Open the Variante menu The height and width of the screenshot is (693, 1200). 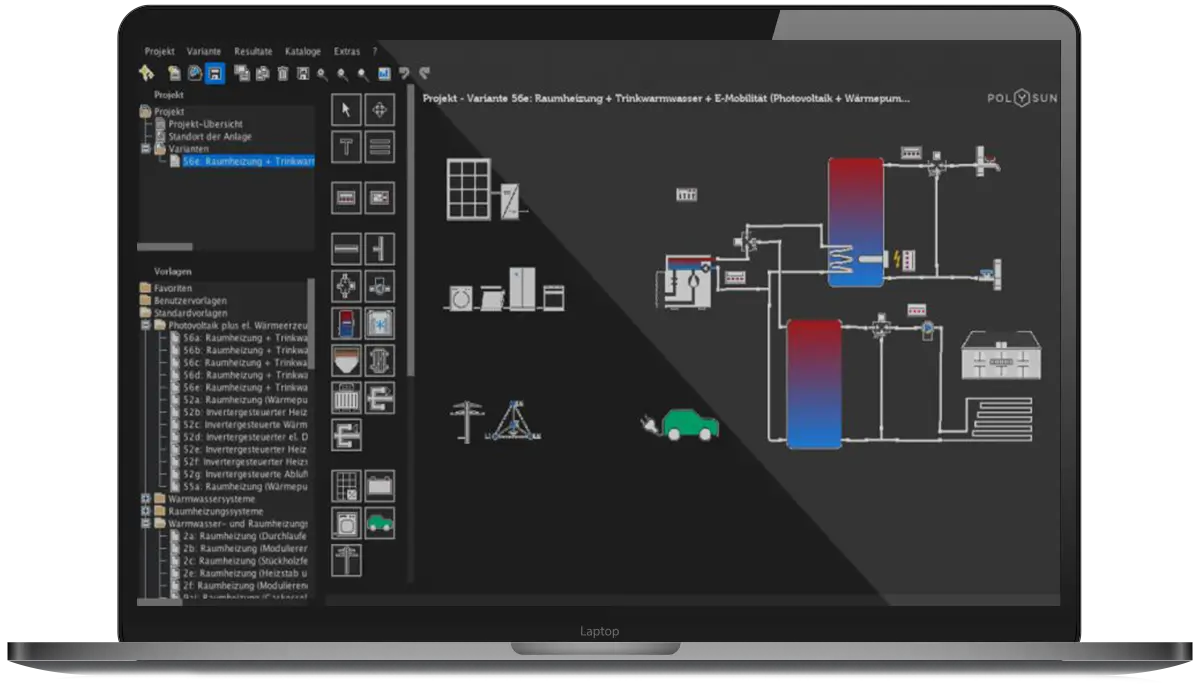click(204, 51)
